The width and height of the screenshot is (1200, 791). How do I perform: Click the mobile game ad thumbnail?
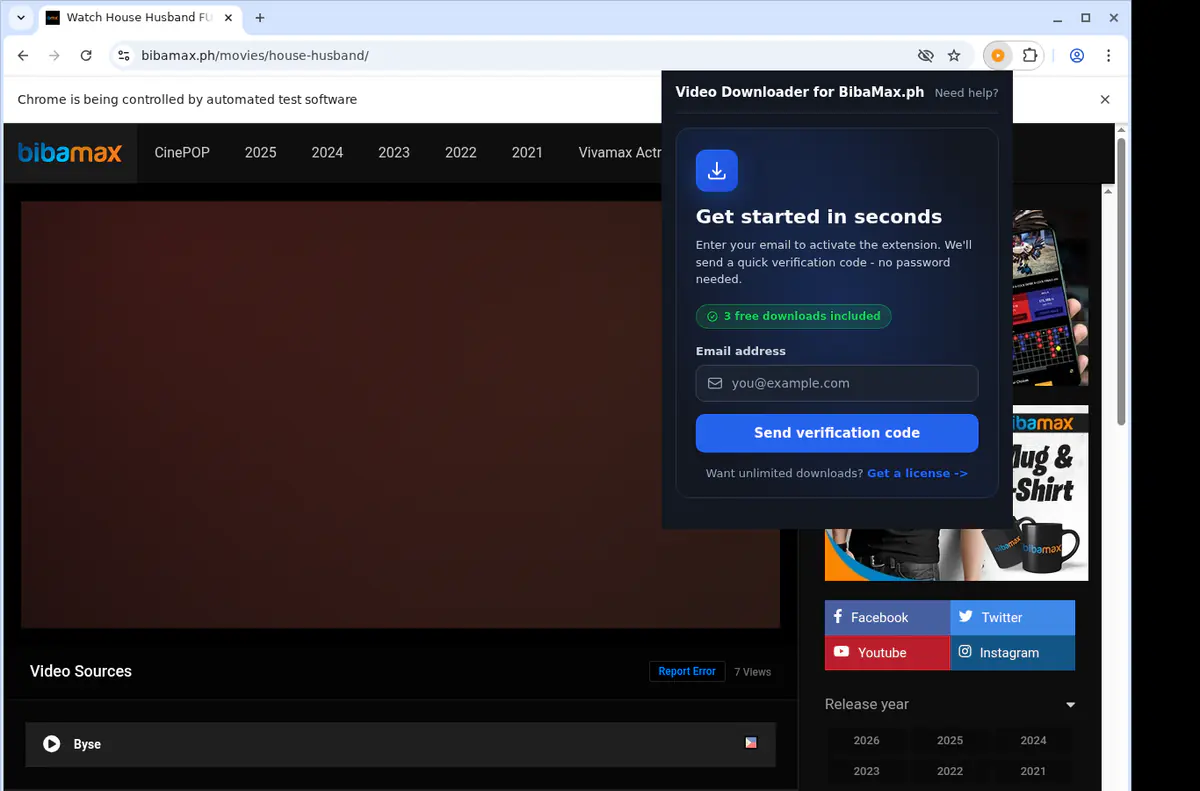pos(1050,297)
